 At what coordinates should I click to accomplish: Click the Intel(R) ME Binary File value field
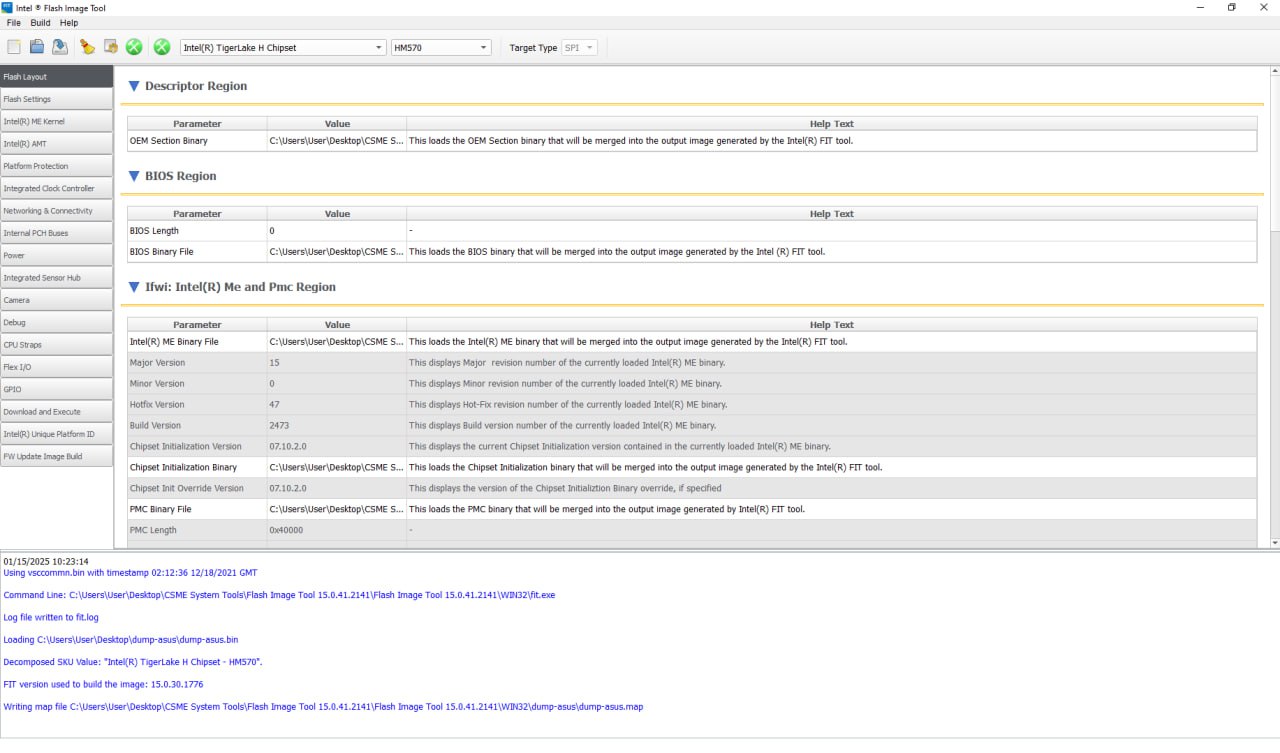click(x=336, y=342)
